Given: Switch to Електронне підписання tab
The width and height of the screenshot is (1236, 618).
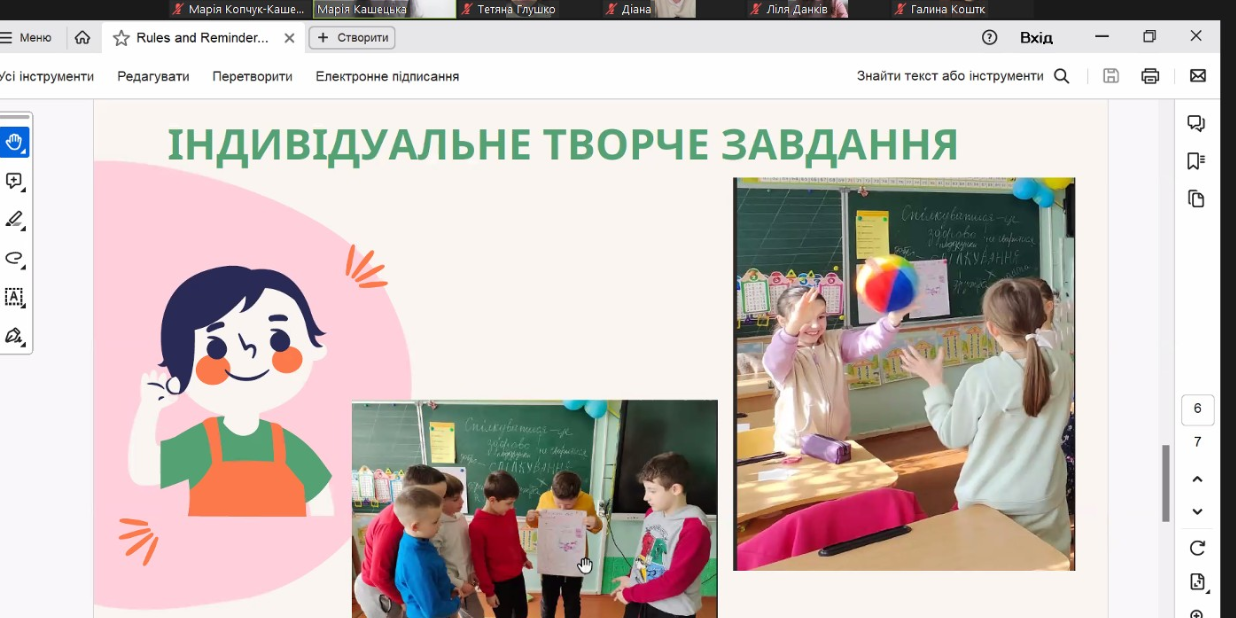Looking at the screenshot, I should click(387, 76).
